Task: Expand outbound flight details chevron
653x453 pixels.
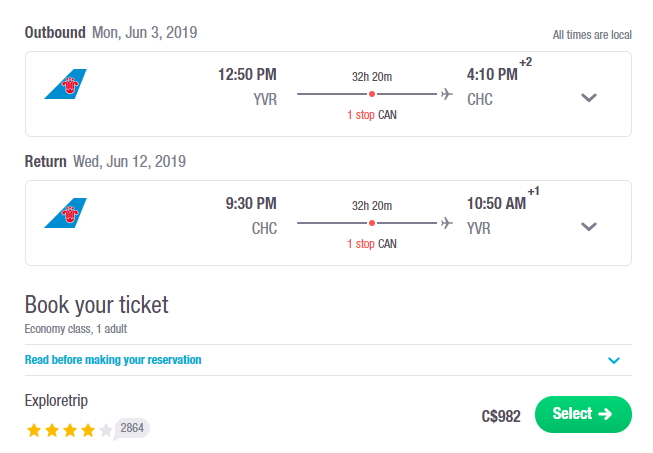Action: 589,97
